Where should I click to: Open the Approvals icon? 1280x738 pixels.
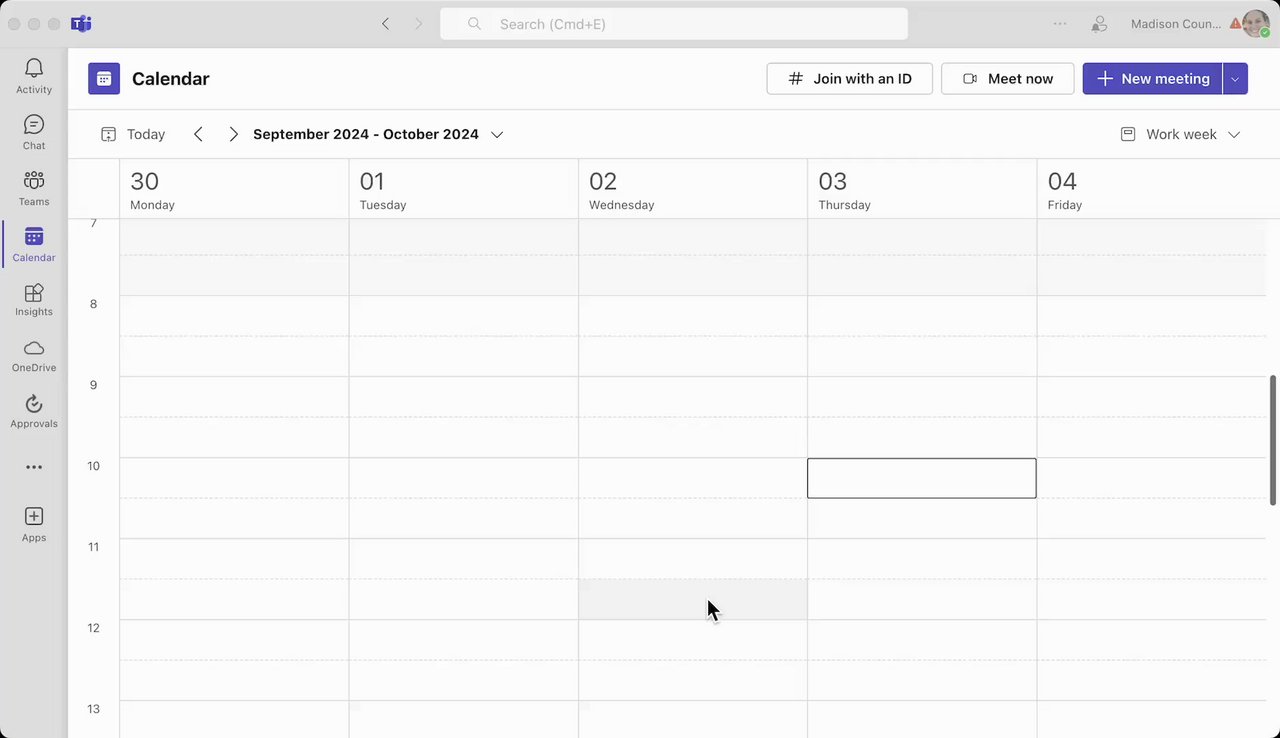coord(34,405)
